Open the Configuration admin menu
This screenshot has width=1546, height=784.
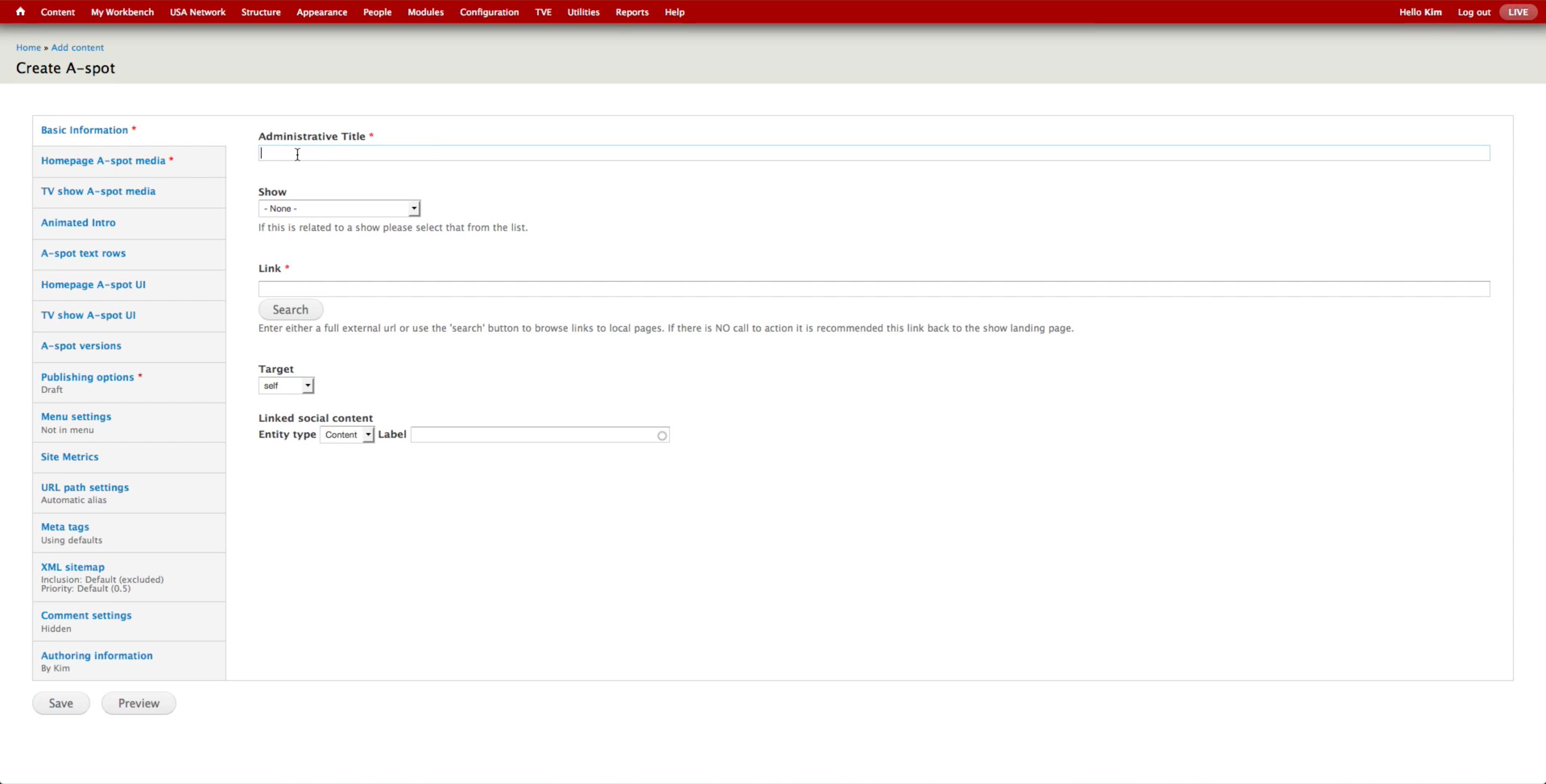(x=488, y=12)
